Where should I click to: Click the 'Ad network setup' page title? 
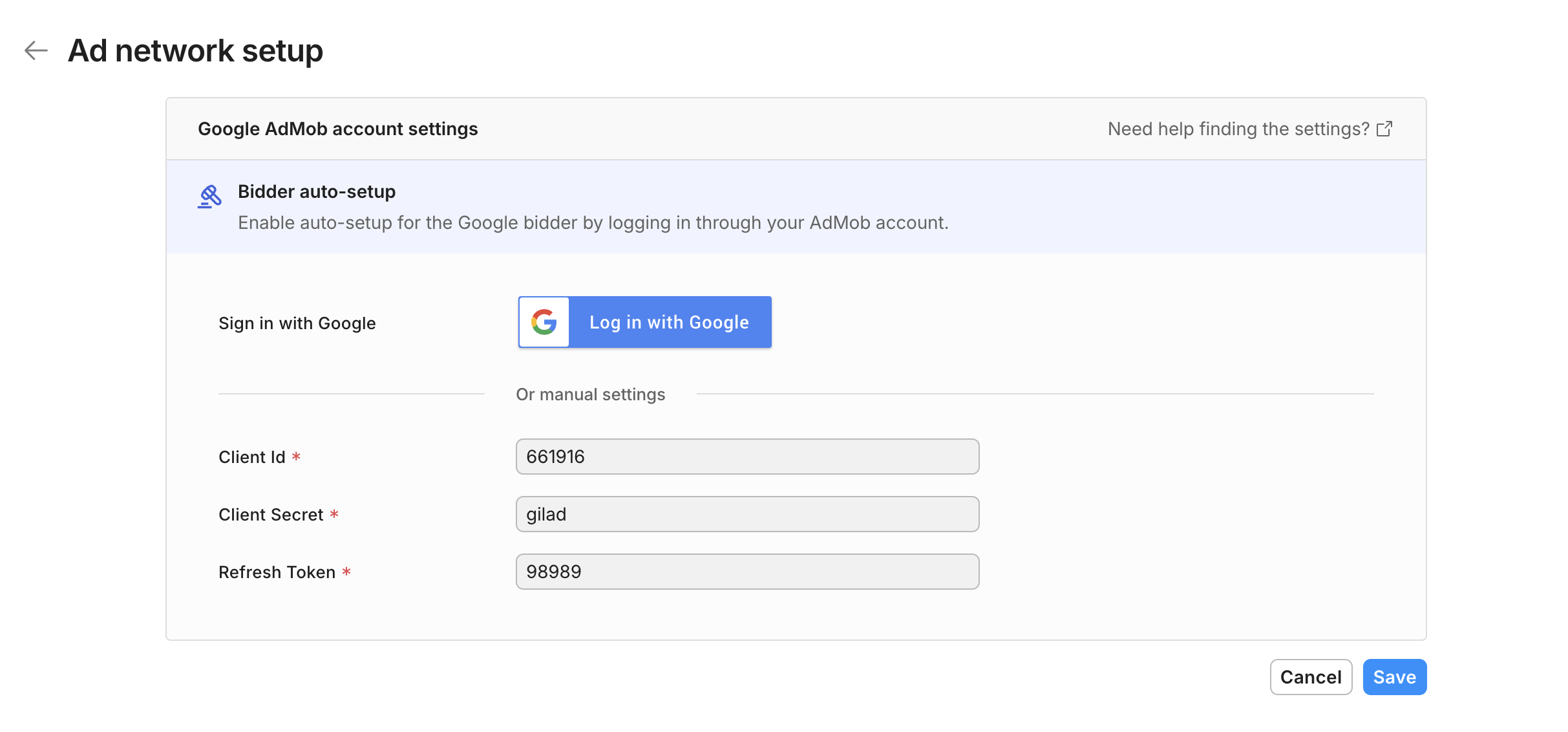pyautogui.click(x=195, y=50)
